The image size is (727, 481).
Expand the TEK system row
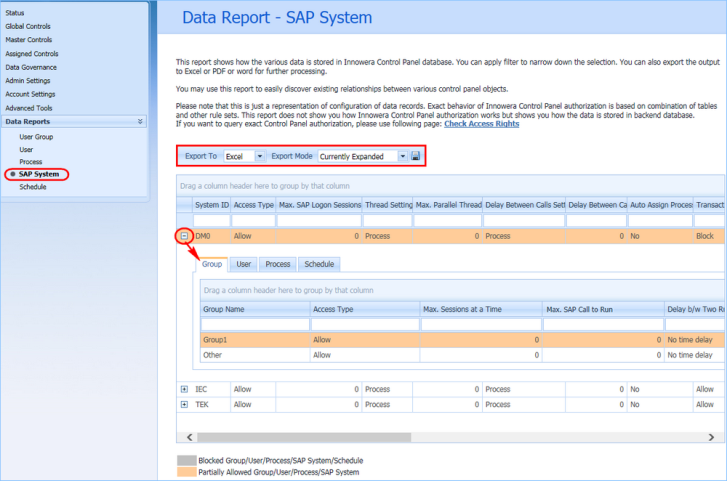(x=185, y=404)
